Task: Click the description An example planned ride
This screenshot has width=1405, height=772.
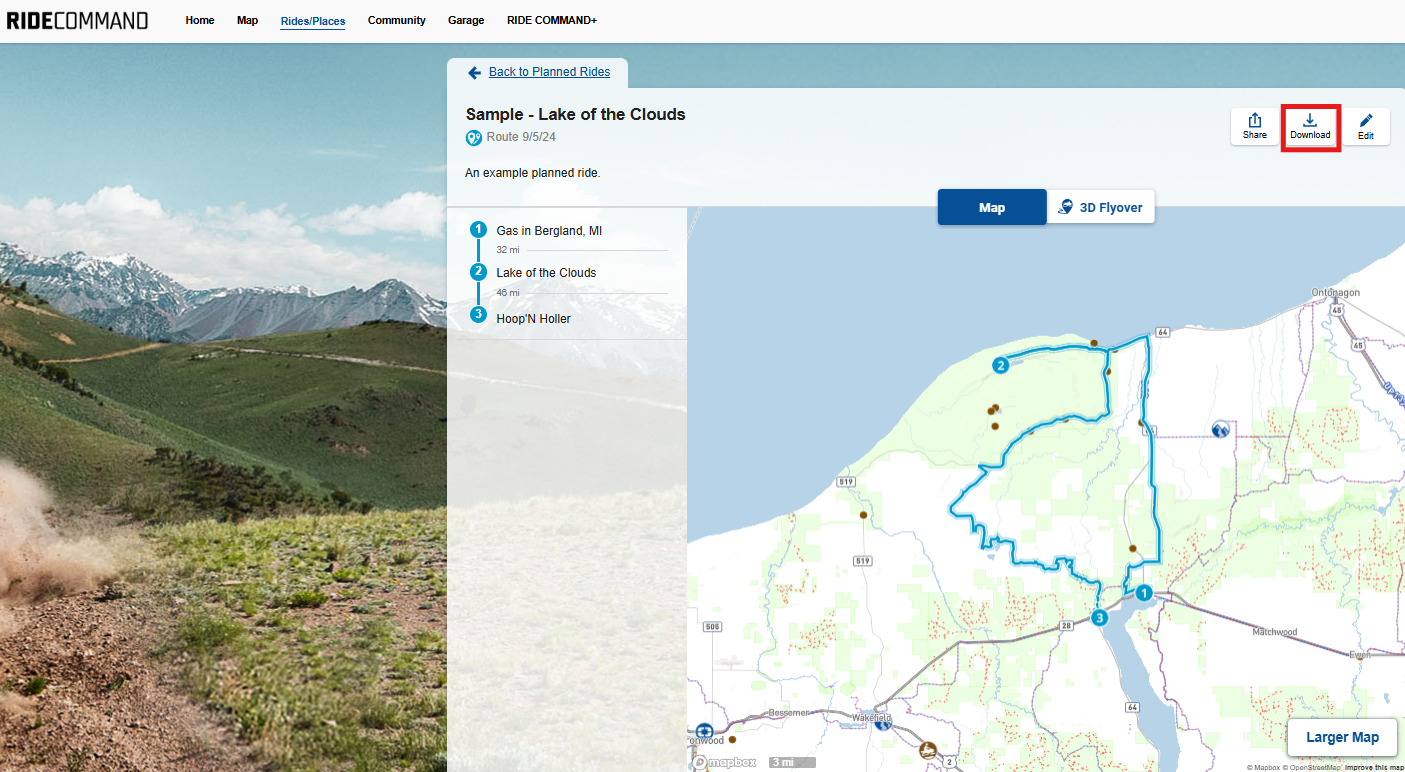Action: tap(533, 173)
